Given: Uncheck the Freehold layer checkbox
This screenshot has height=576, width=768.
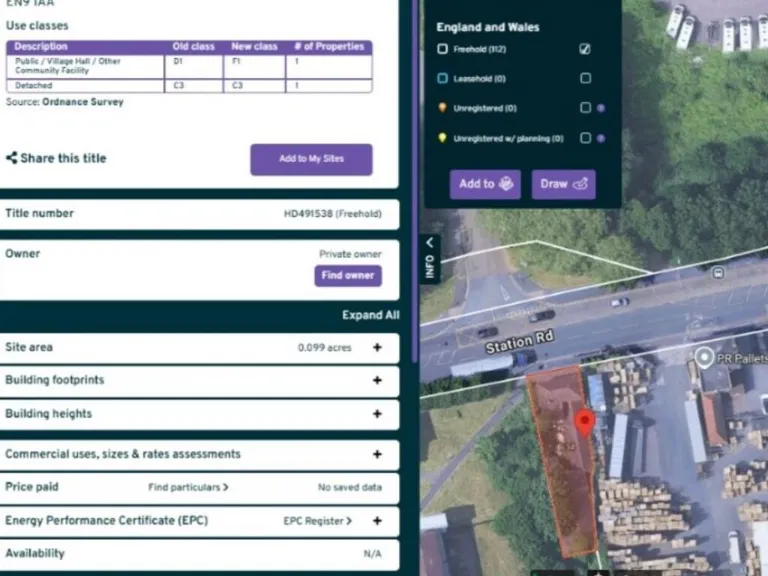Looking at the screenshot, I should [x=585, y=49].
